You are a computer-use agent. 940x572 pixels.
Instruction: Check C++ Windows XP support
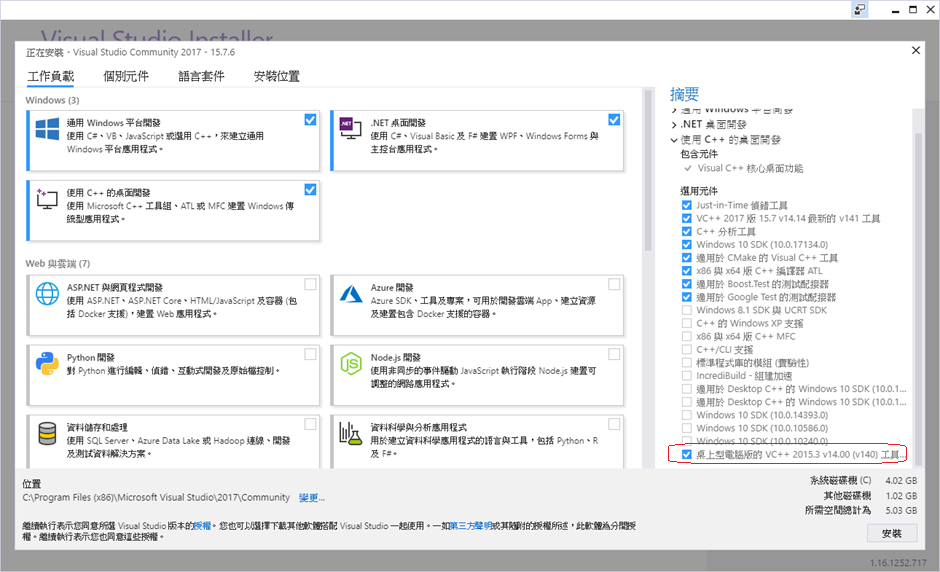pyautogui.click(x=686, y=323)
